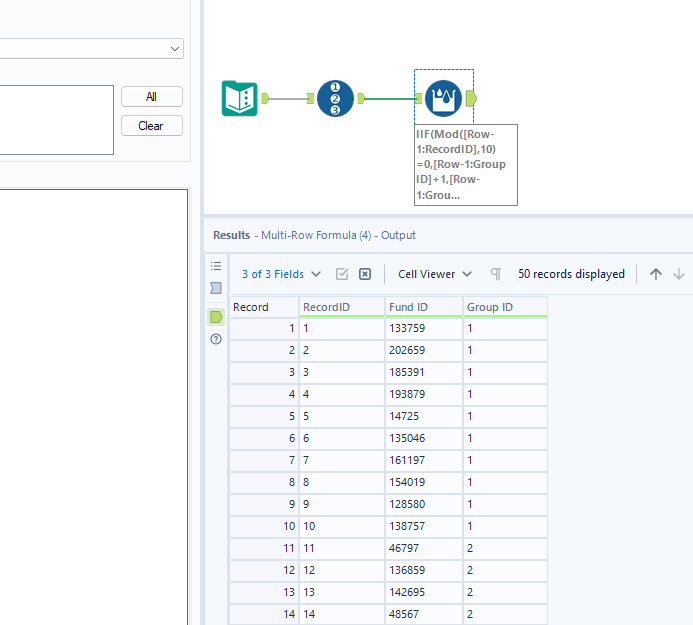This screenshot has height=625, width=693.
Task: Move up to previous record with up arrow
Action: (x=656, y=274)
